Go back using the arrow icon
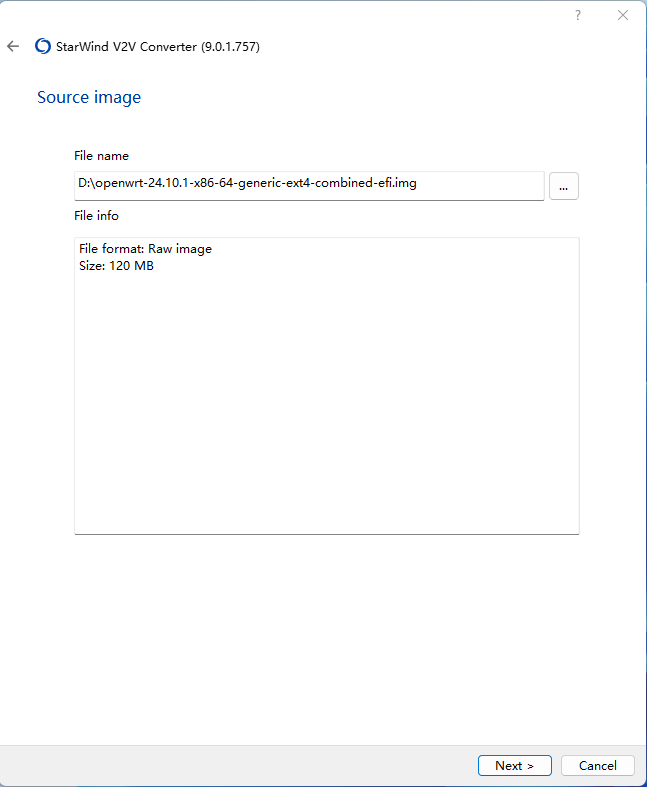The width and height of the screenshot is (647, 787). coord(13,46)
